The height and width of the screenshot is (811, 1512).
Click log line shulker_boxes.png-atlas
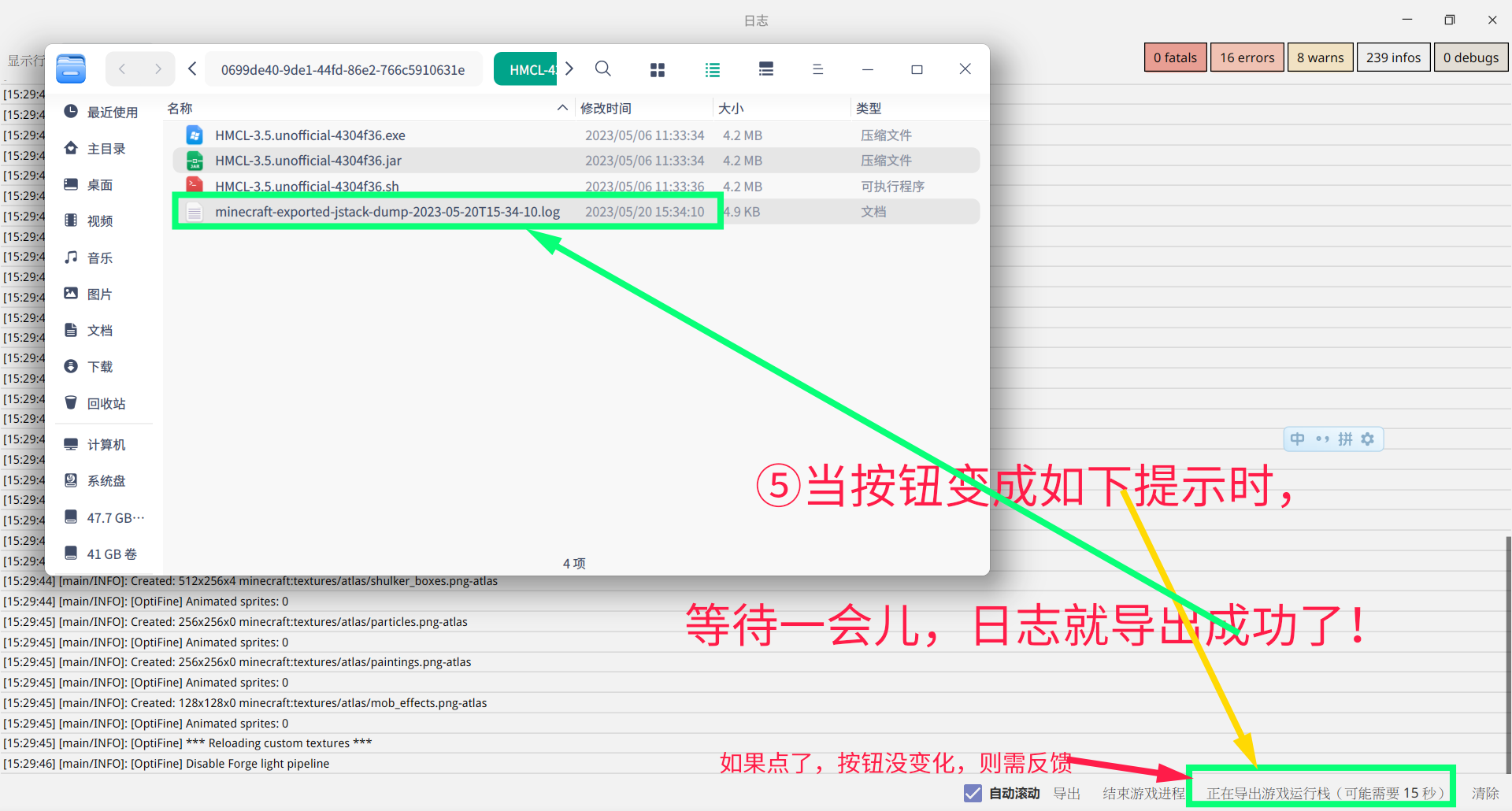[x=250, y=581]
